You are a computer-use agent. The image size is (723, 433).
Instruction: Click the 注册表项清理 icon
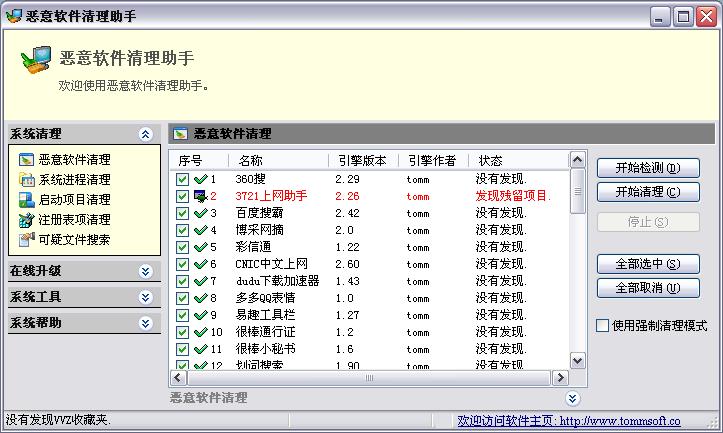click(26, 219)
